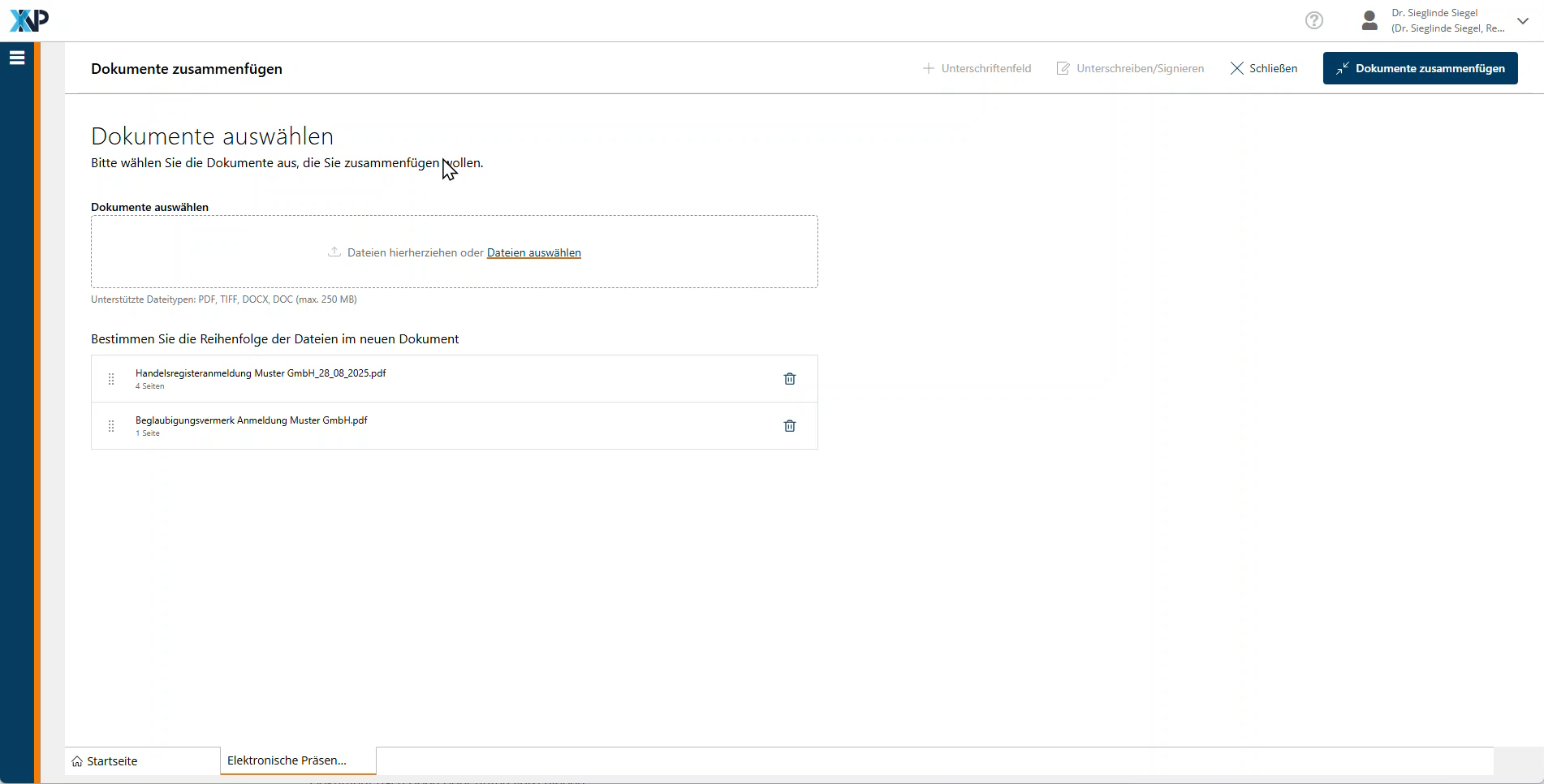Click Unterschriftenfeld toolbar option
The width and height of the screenshot is (1544, 784).
977,68
